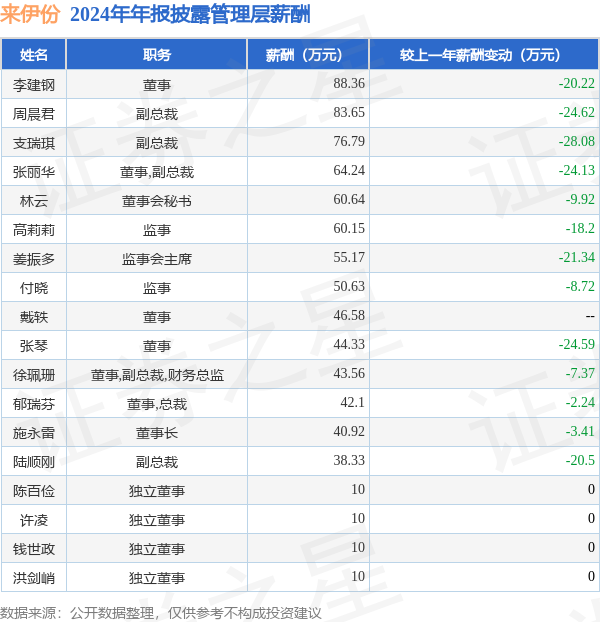Click the salary value 60.64
The height and width of the screenshot is (622, 600).
tap(349, 199)
